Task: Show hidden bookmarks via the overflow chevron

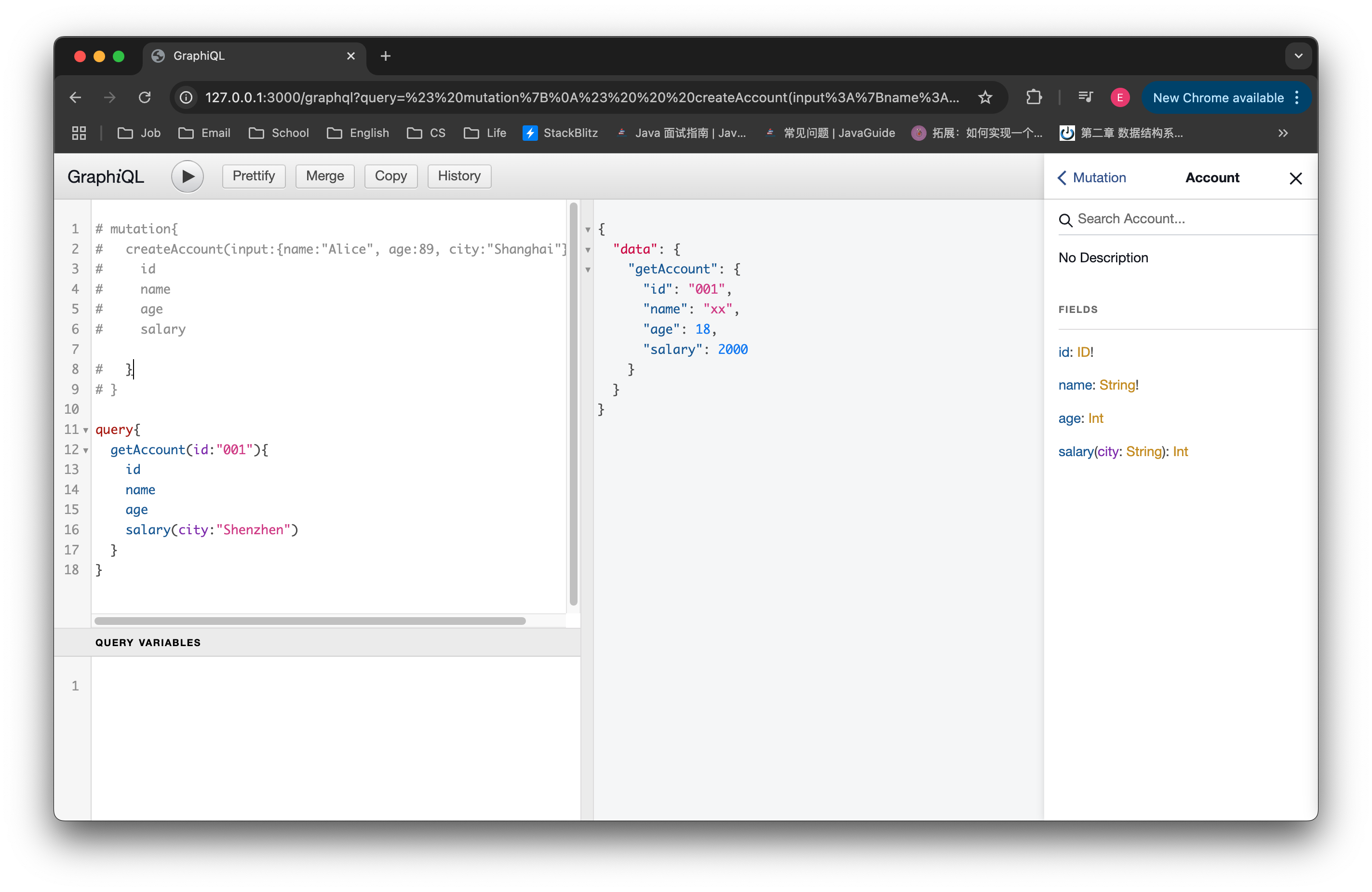Action: pyautogui.click(x=1283, y=133)
